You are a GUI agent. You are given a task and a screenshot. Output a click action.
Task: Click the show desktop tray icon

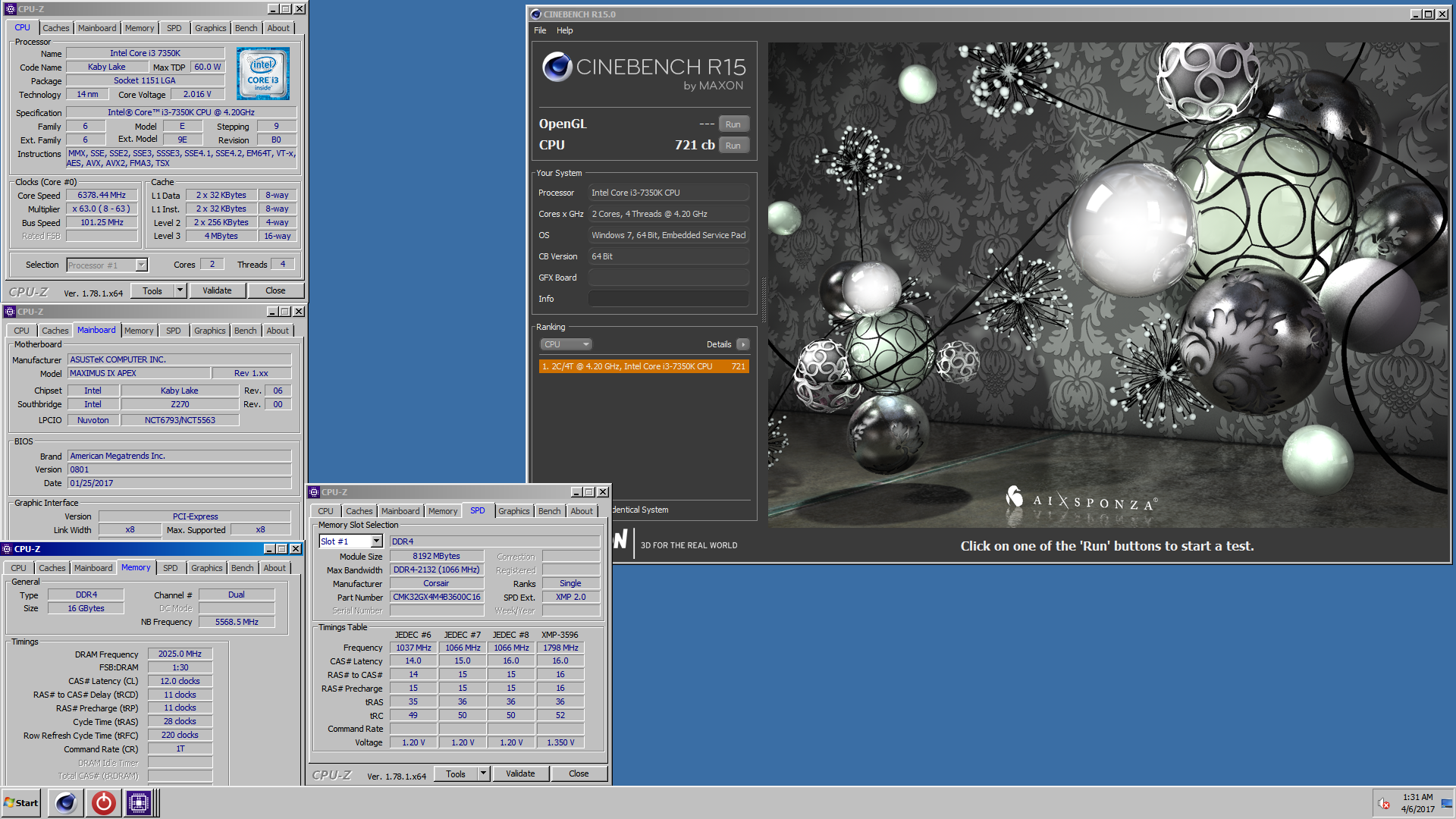pyautogui.click(x=1447, y=803)
